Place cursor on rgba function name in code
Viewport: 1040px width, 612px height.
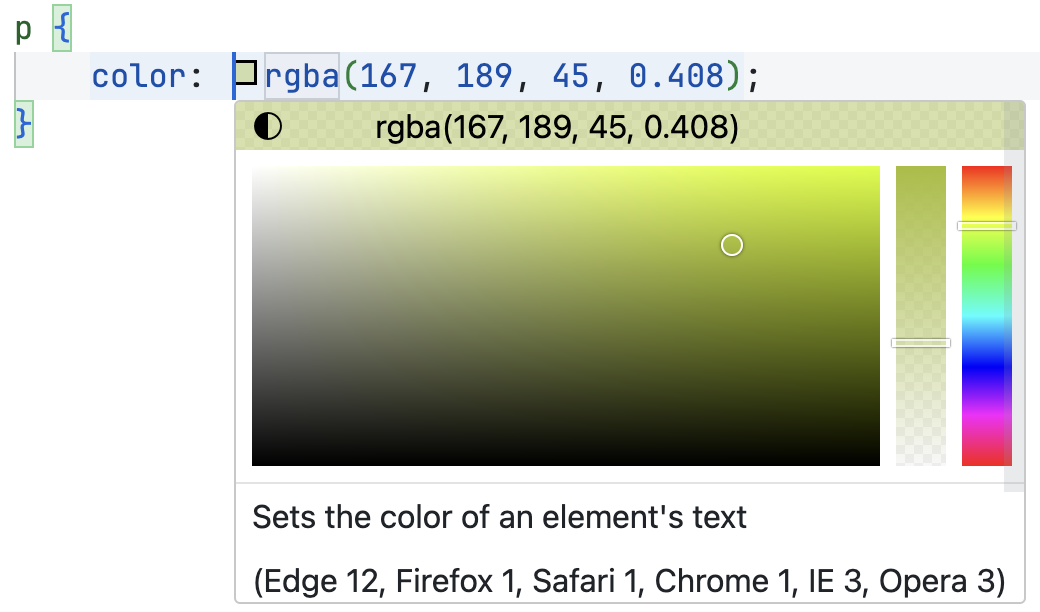(302, 76)
